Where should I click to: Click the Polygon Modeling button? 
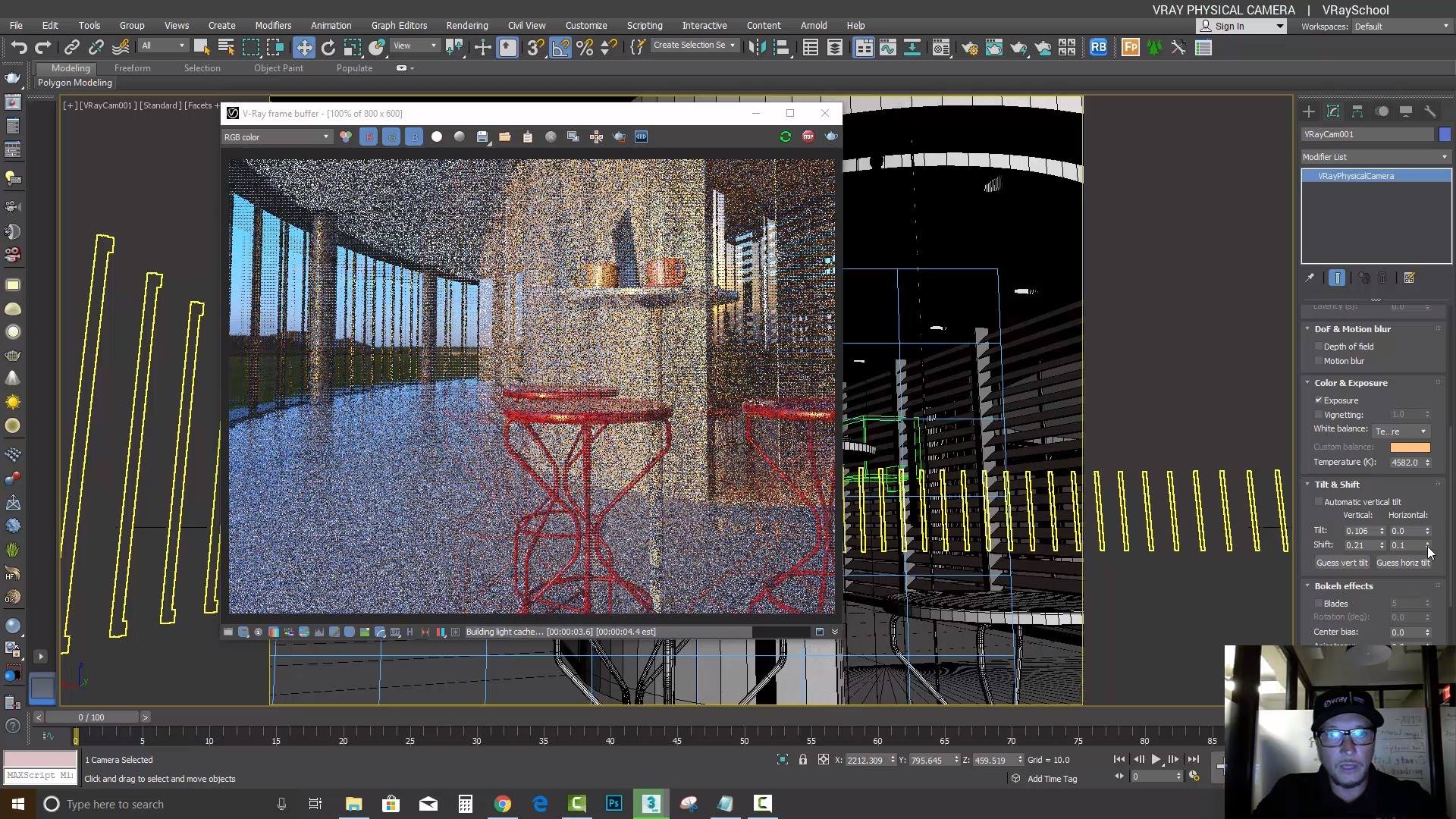pos(75,83)
